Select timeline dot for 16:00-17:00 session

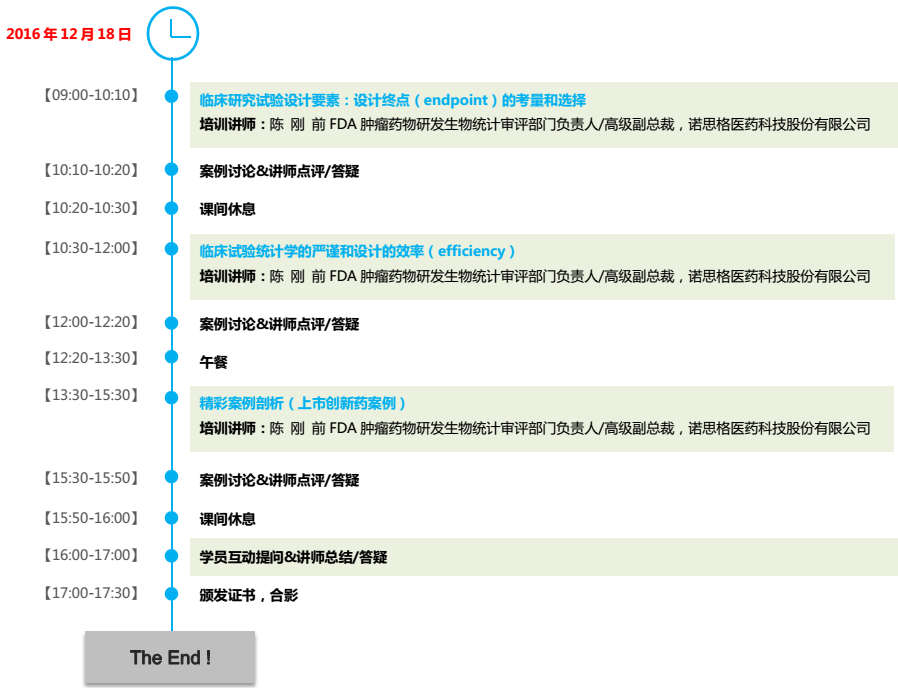[x=171, y=556]
